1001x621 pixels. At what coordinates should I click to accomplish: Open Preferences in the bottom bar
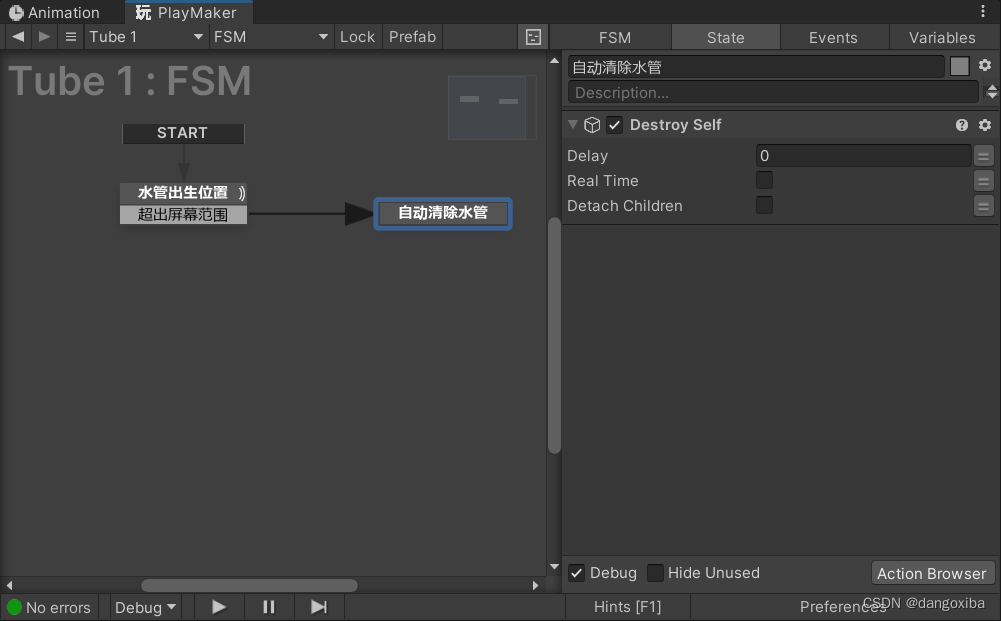[843, 607]
